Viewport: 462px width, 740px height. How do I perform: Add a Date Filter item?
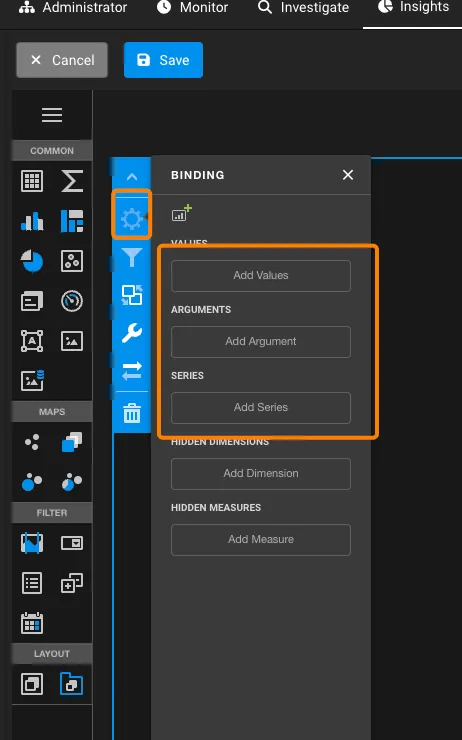point(32,623)
